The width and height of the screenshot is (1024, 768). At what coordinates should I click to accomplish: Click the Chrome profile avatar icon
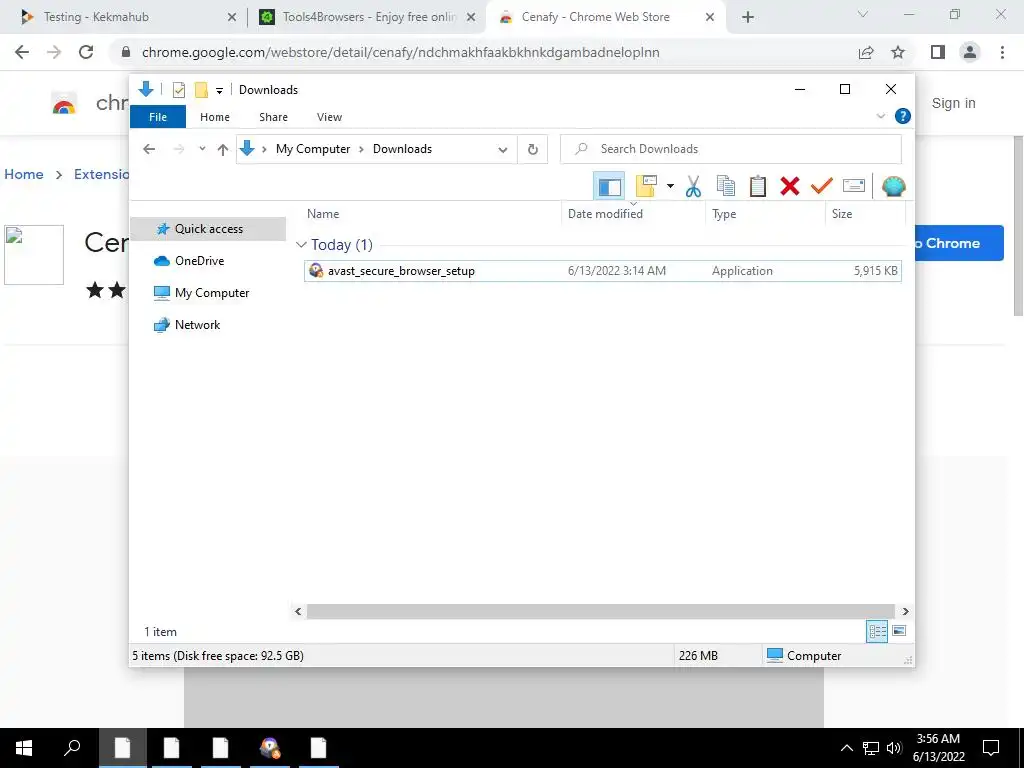click(x=970, y=52)
